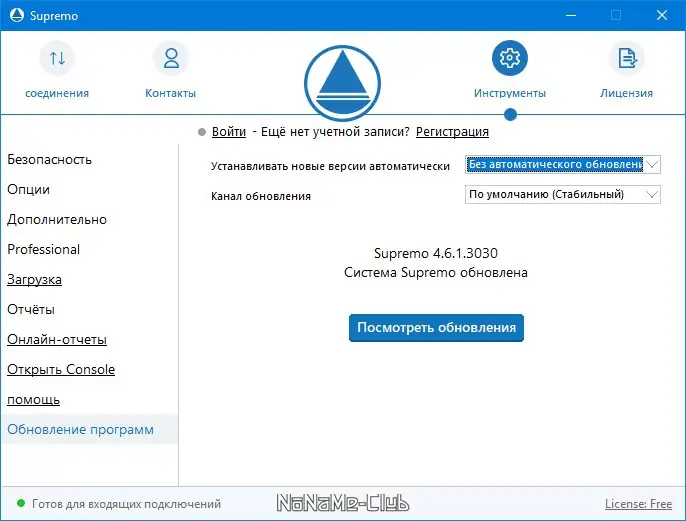Viewport: 686px width, 521px height.
Task: Click the green ready status indicator
Action: click(x=21, y=503)
